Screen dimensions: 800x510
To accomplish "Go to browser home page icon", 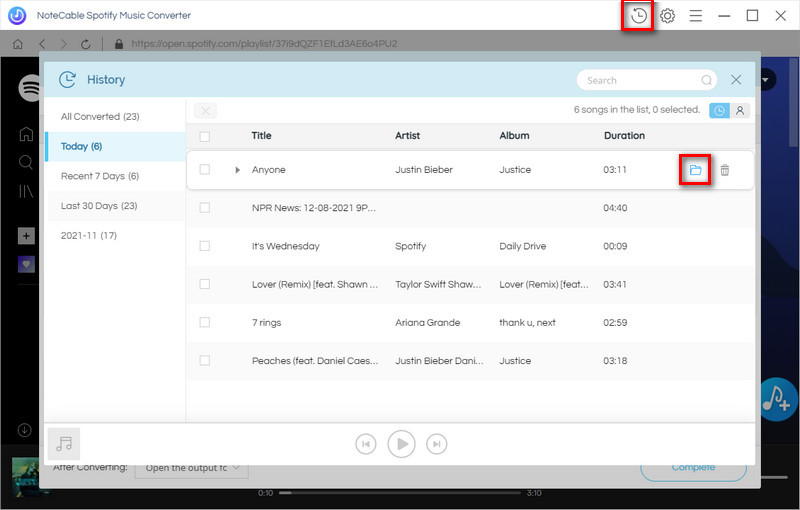I will tap(18, 44).
